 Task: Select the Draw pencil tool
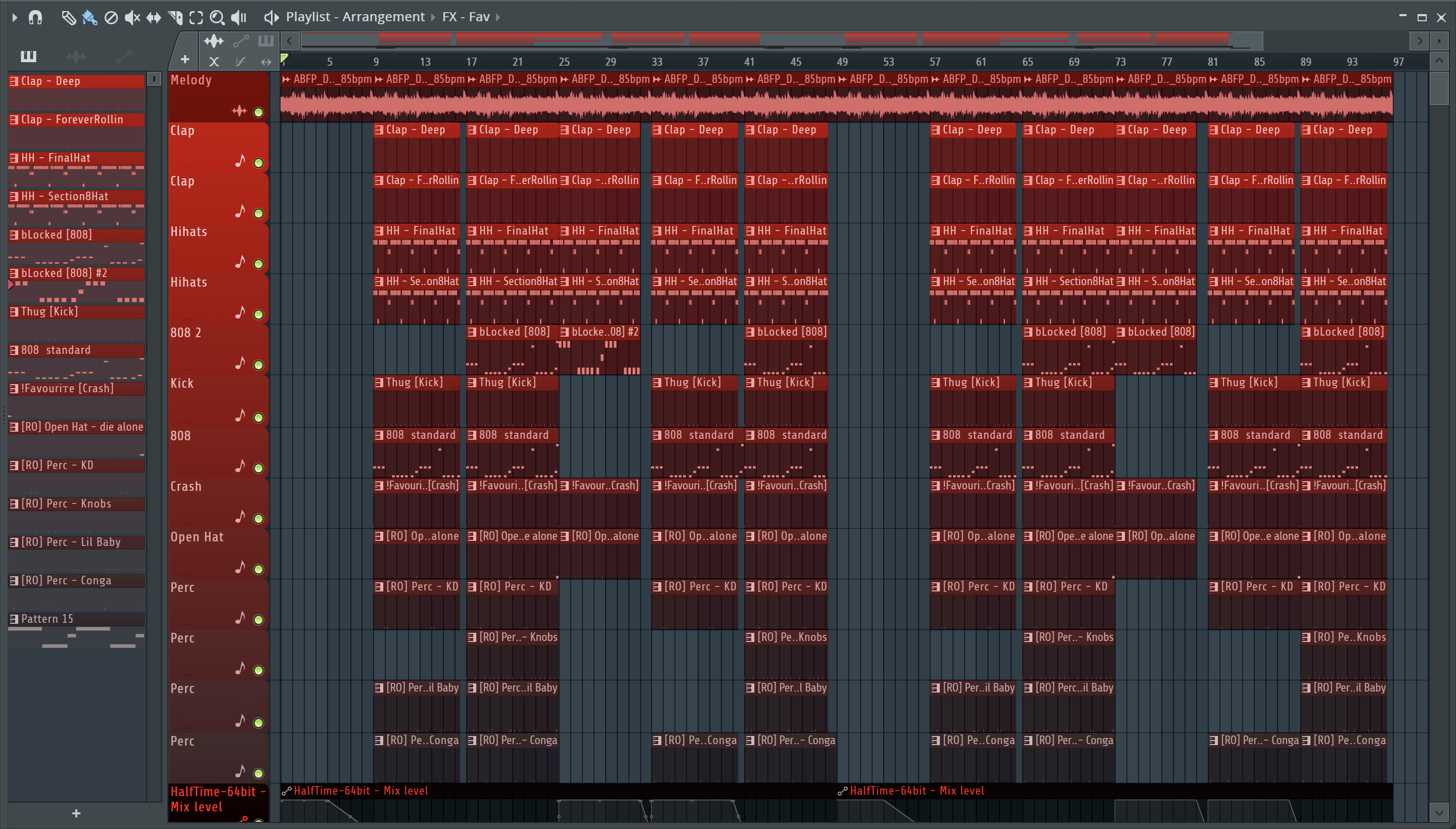pyautogui.click(x=68, y=17)
